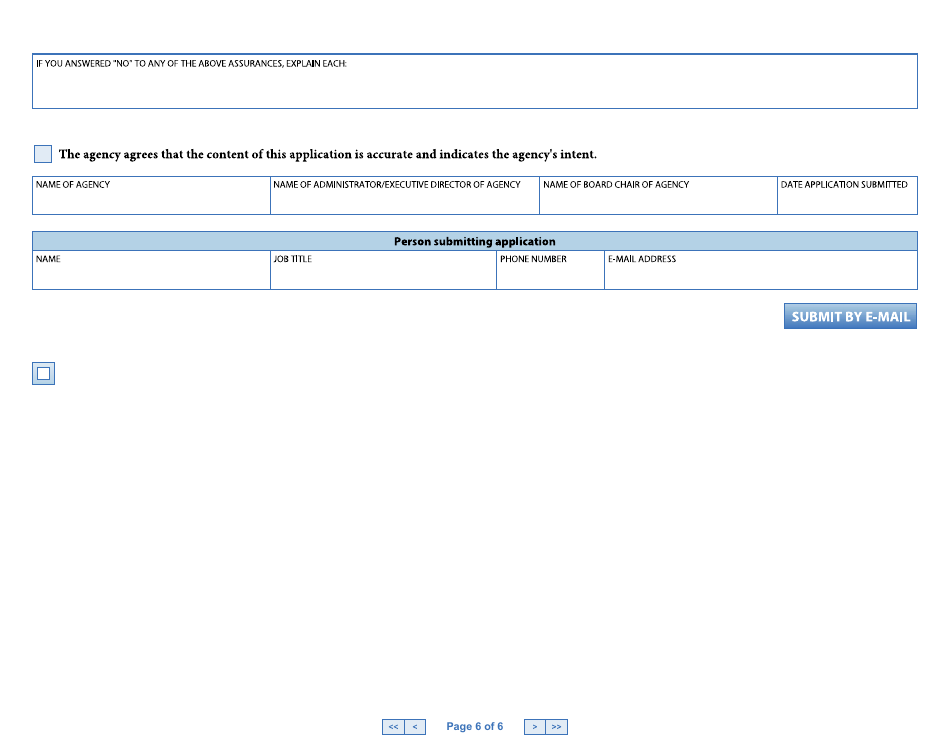This screenshot has width=950, height=735.
Task: Click the first-page navigation icon
Action: tap(392, 726)
